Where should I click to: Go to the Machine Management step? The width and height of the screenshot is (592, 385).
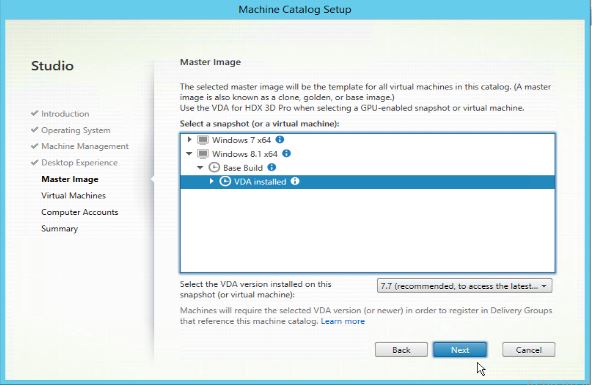(85, 146)
